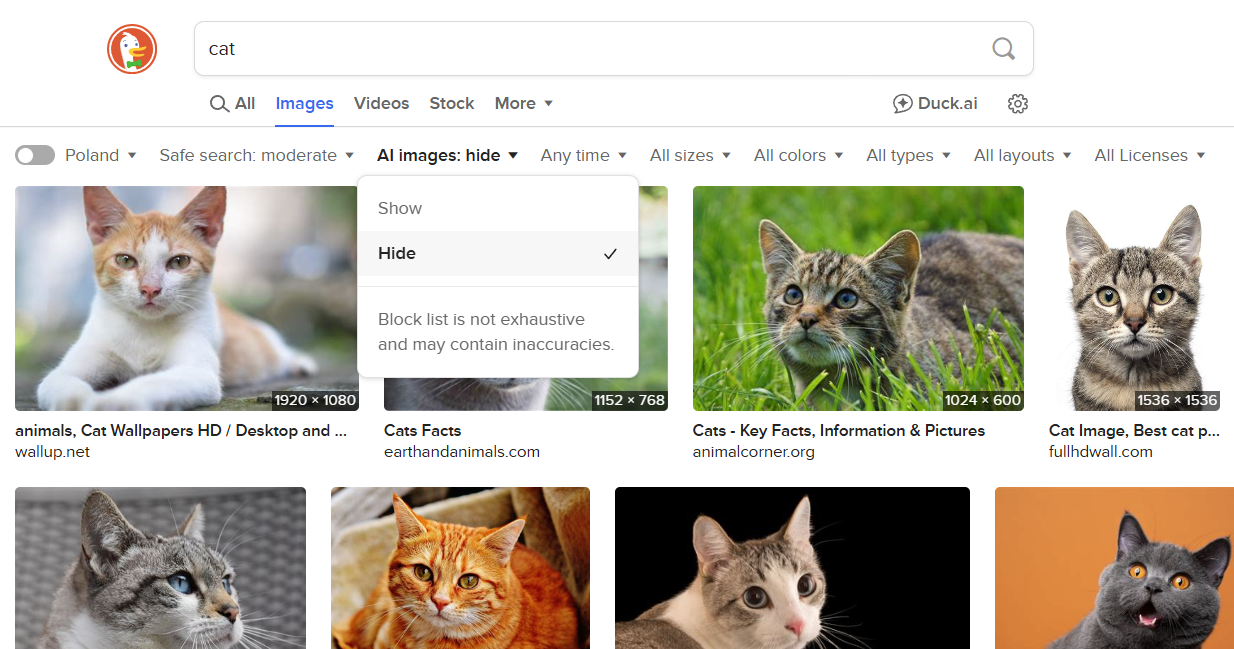
Task: Open the Any time filter
Action: 584,155
